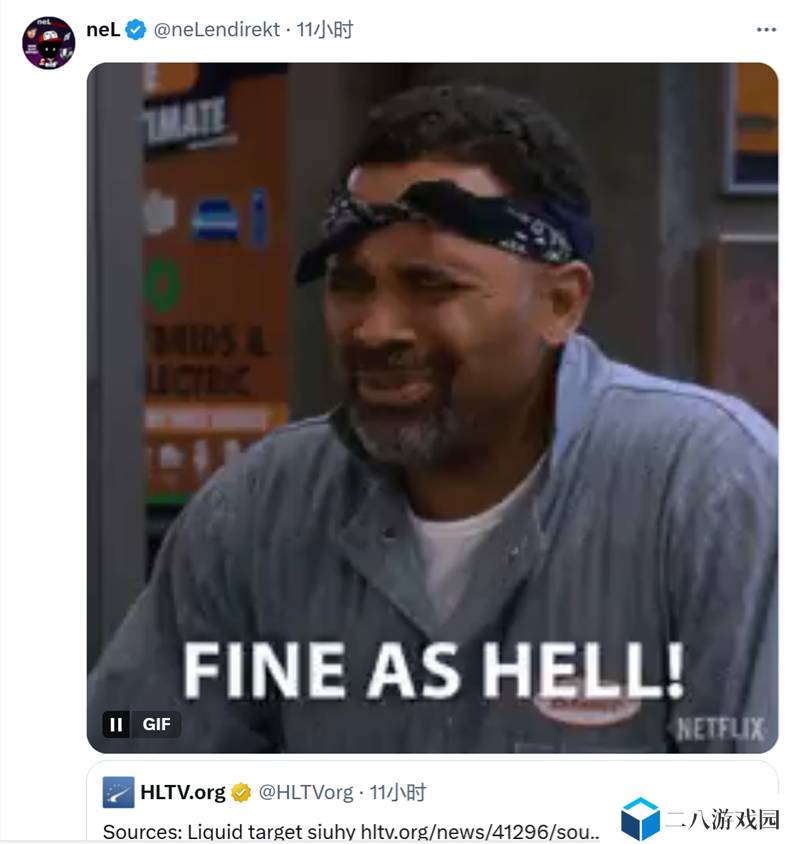Image resolution: width=800 pixels, height=844 pixels.
Task: Click the NETFLIX watermark on GIF
Action: (x=720, y=729)
